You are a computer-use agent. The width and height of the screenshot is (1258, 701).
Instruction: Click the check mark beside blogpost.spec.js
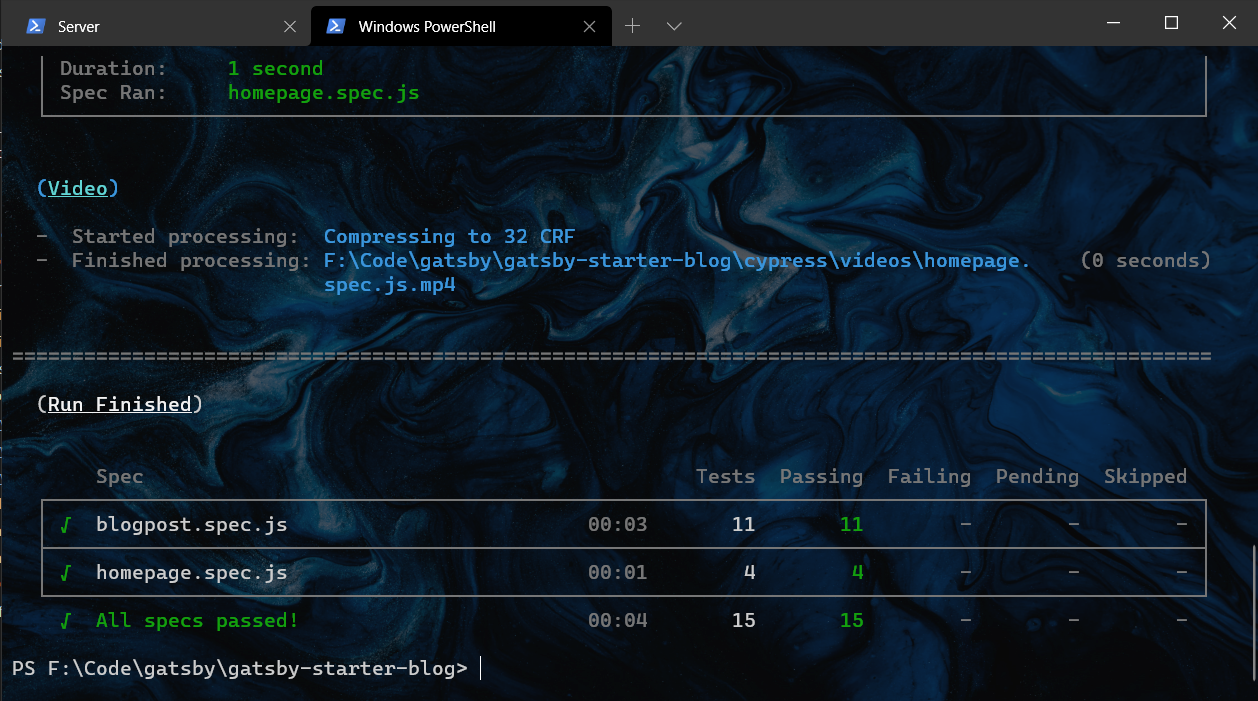66,525
